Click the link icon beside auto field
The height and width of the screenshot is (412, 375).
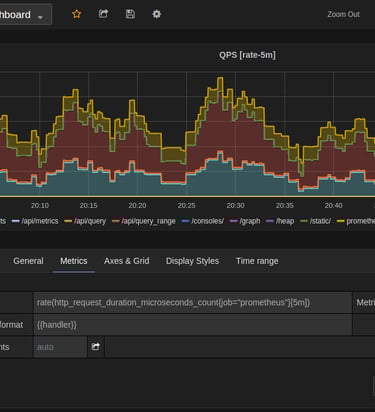pos(96,347)
